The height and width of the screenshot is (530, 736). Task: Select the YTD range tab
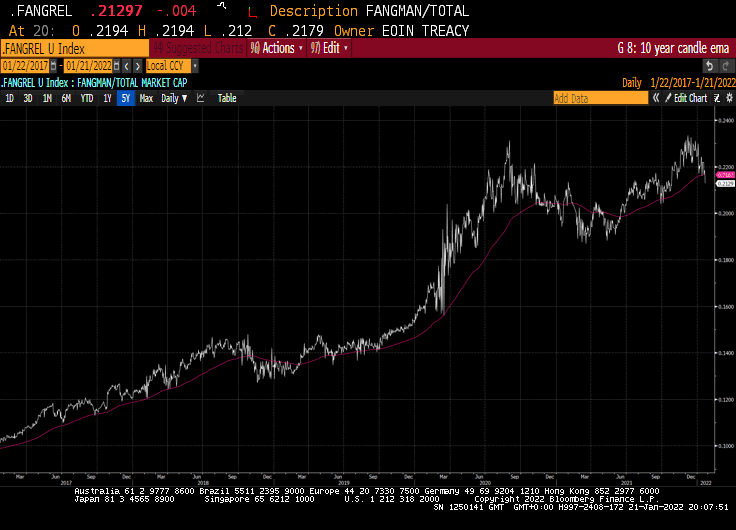[x=87, y=98]
